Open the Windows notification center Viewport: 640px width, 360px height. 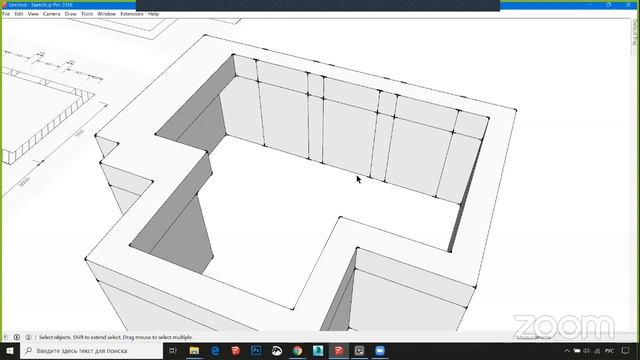(x=626, y=351)
